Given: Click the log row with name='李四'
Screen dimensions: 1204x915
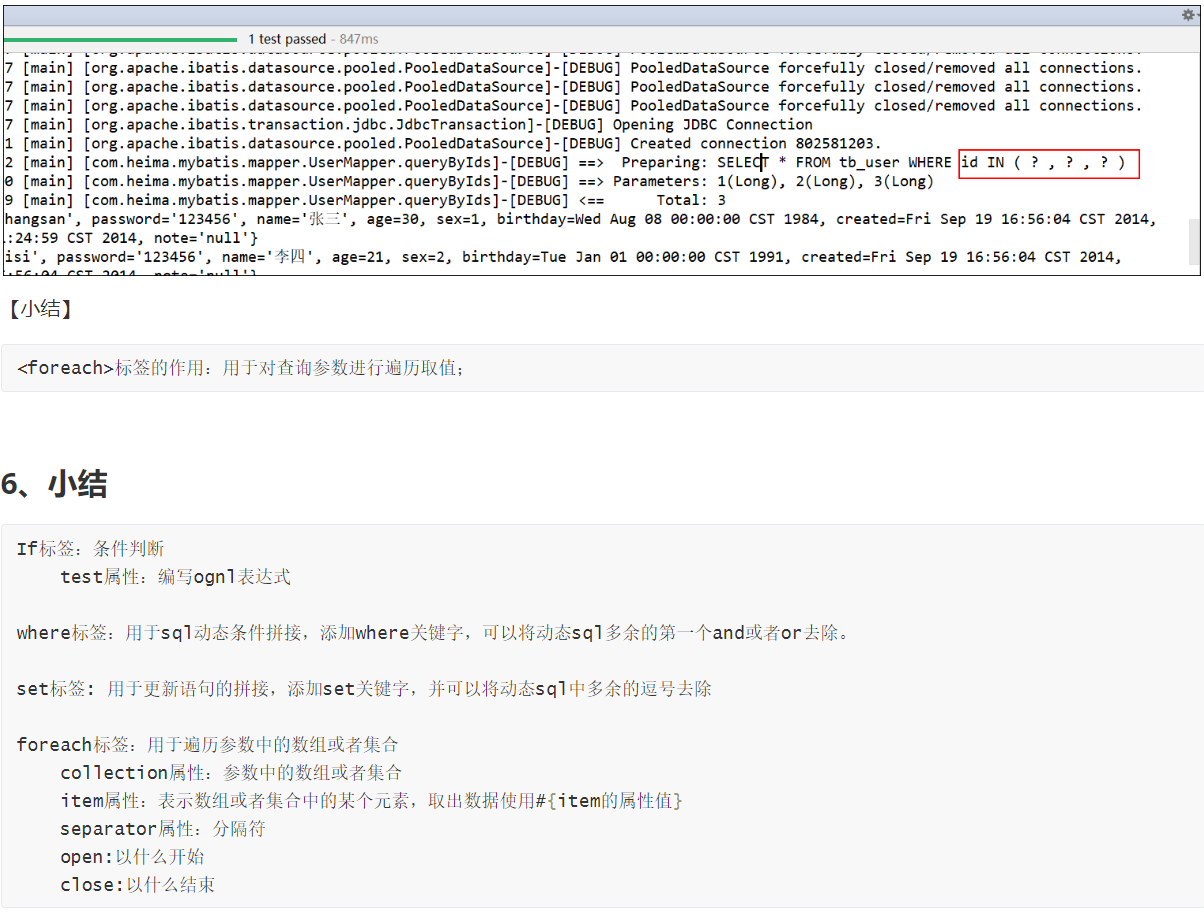Looking at the screenshot, I should point(563,258).
